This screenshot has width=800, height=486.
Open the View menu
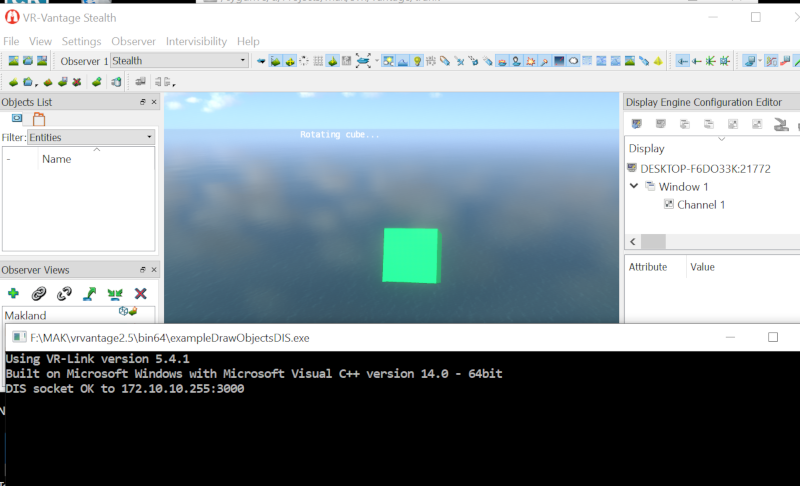point(40,41)
